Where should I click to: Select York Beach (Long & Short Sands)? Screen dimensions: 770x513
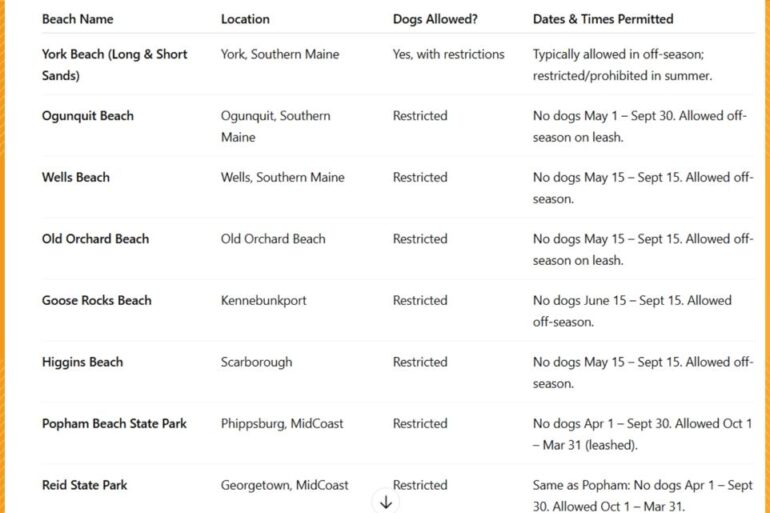(114, 65)
